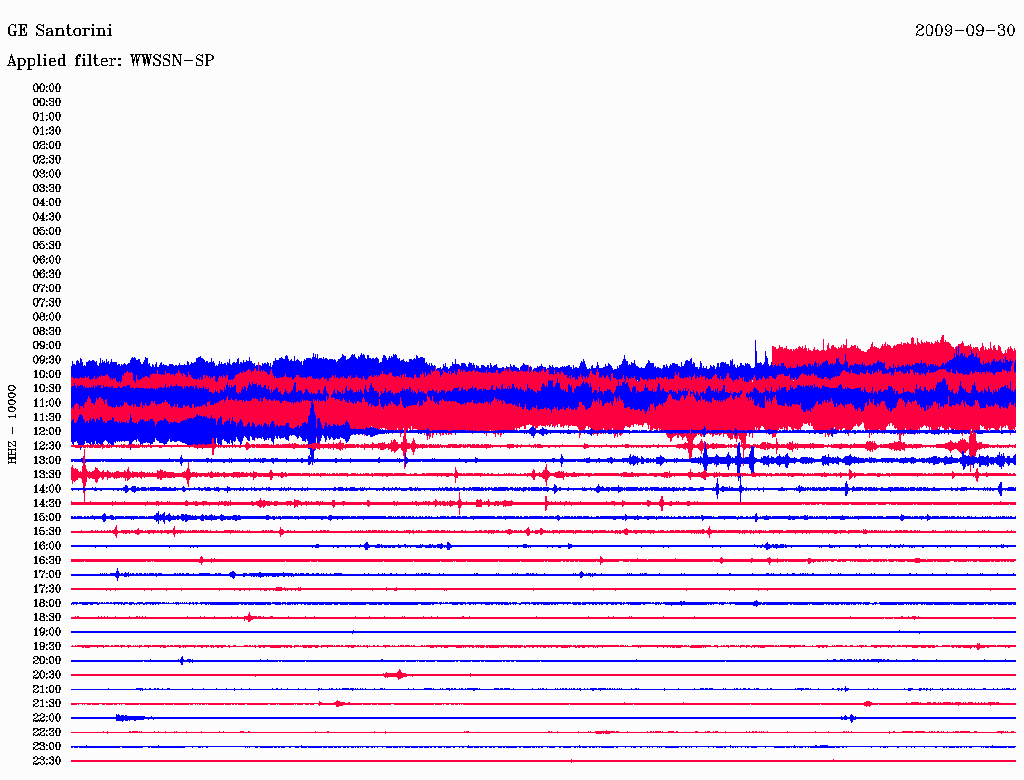Select the 10:30 time label

pos(47,389)
